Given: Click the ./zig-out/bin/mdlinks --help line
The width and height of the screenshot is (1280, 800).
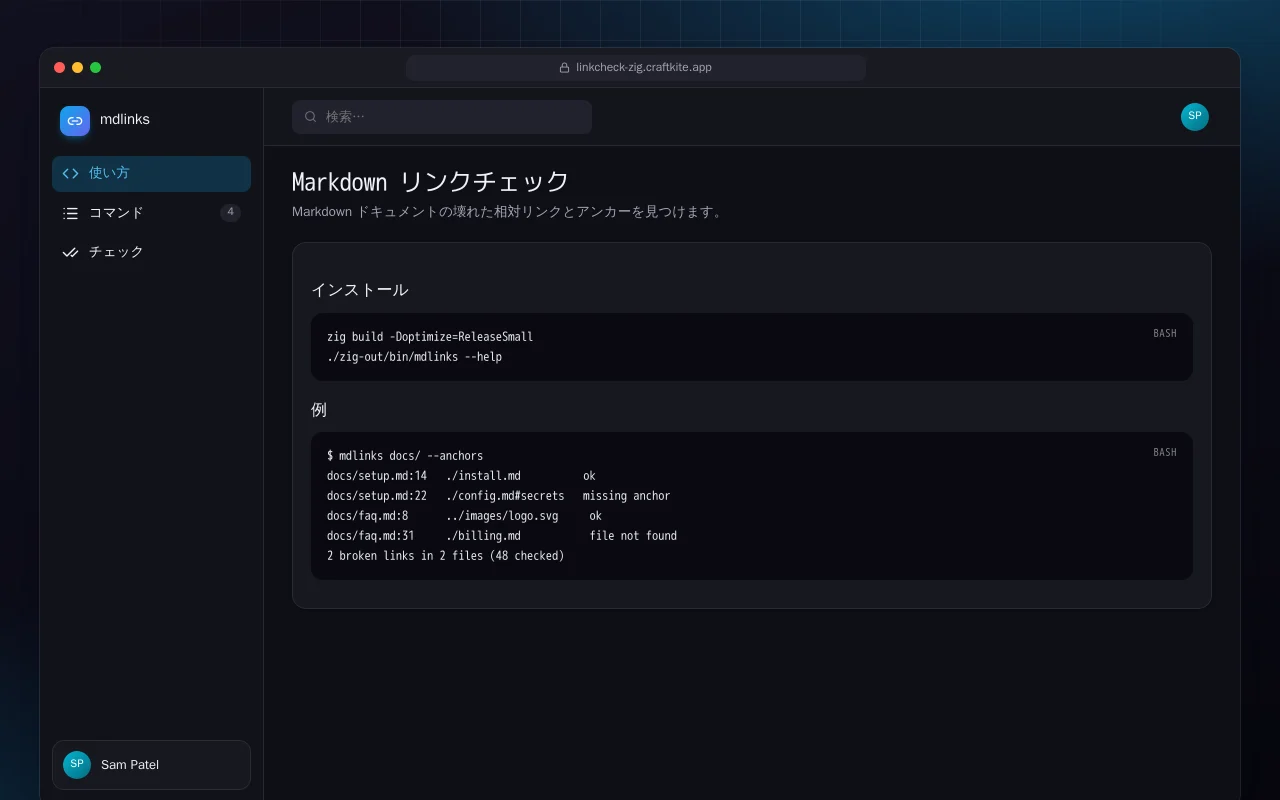Looking at the screenshot, I should click(414, 357).
